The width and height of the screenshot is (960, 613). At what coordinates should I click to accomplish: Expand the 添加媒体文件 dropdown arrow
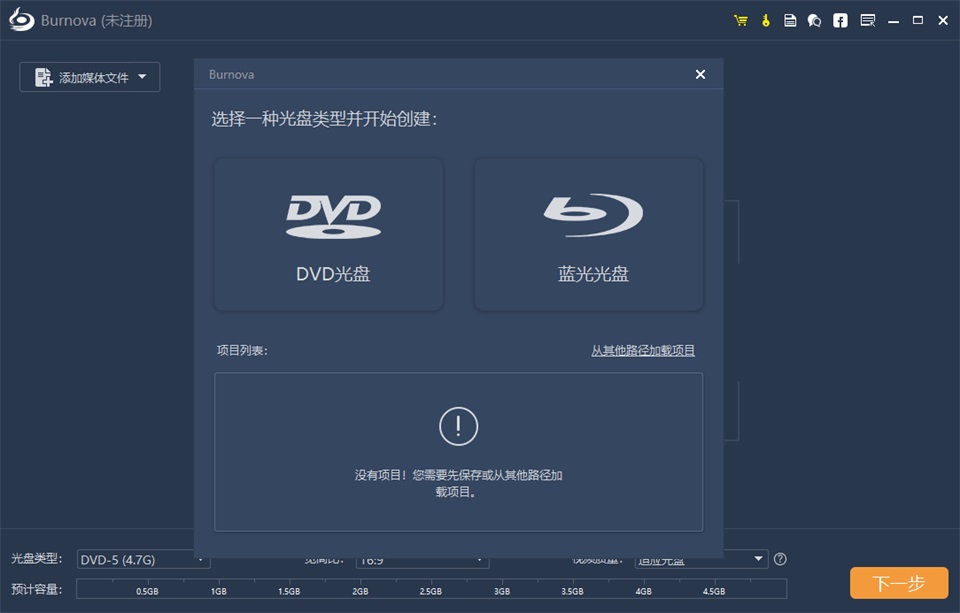142,77
